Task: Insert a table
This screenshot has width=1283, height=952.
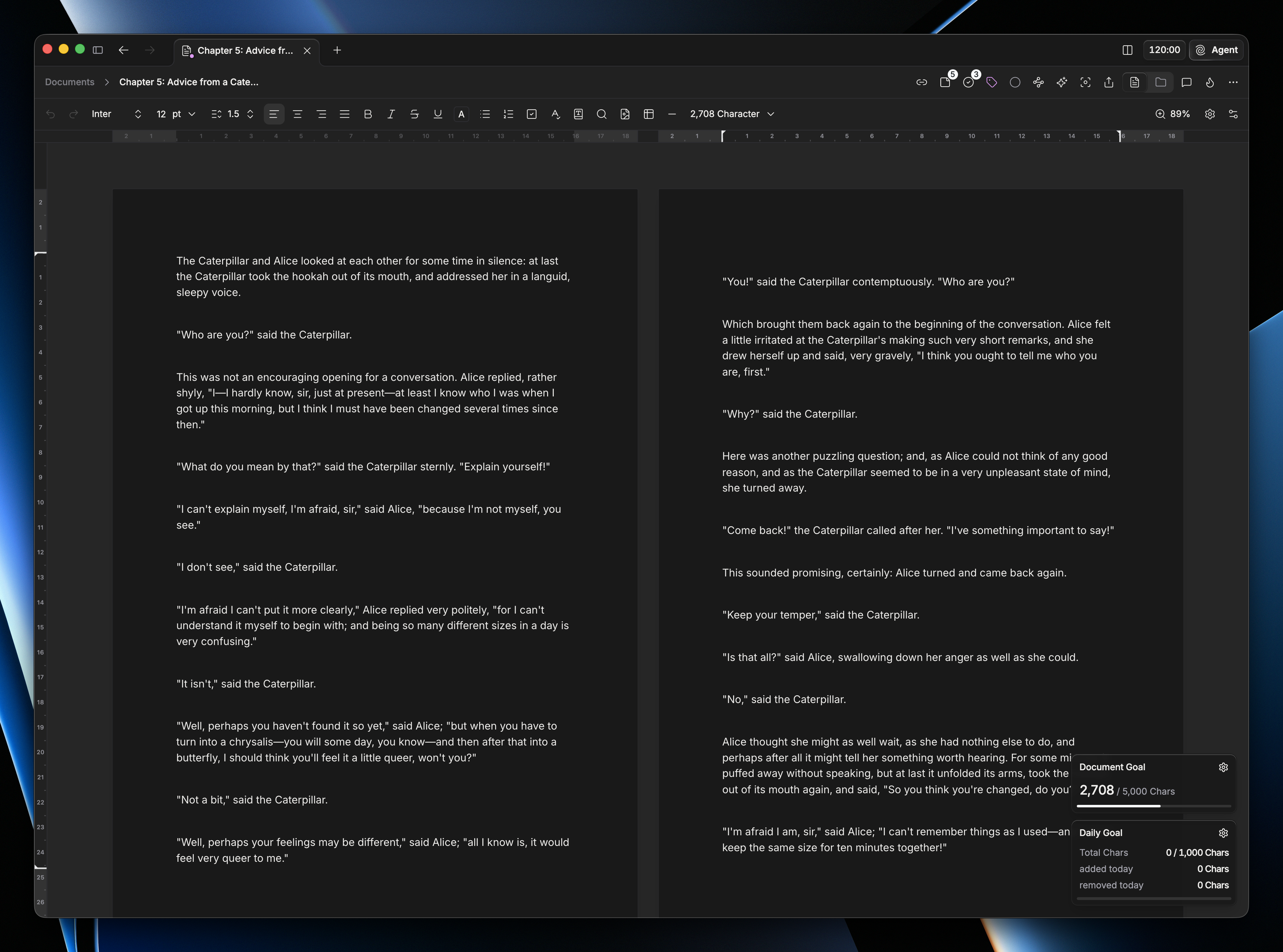Action: (649, 114)
